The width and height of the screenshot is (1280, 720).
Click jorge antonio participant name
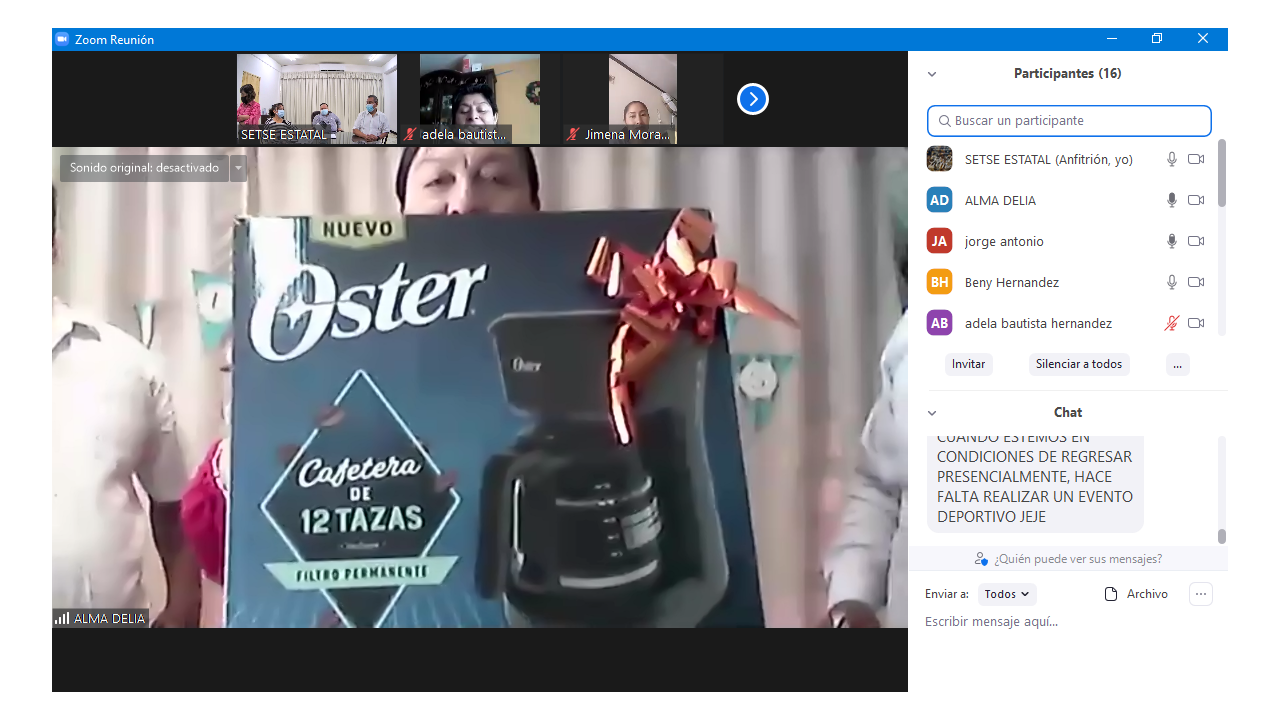pyautogui.click(x=1004, y=241)
